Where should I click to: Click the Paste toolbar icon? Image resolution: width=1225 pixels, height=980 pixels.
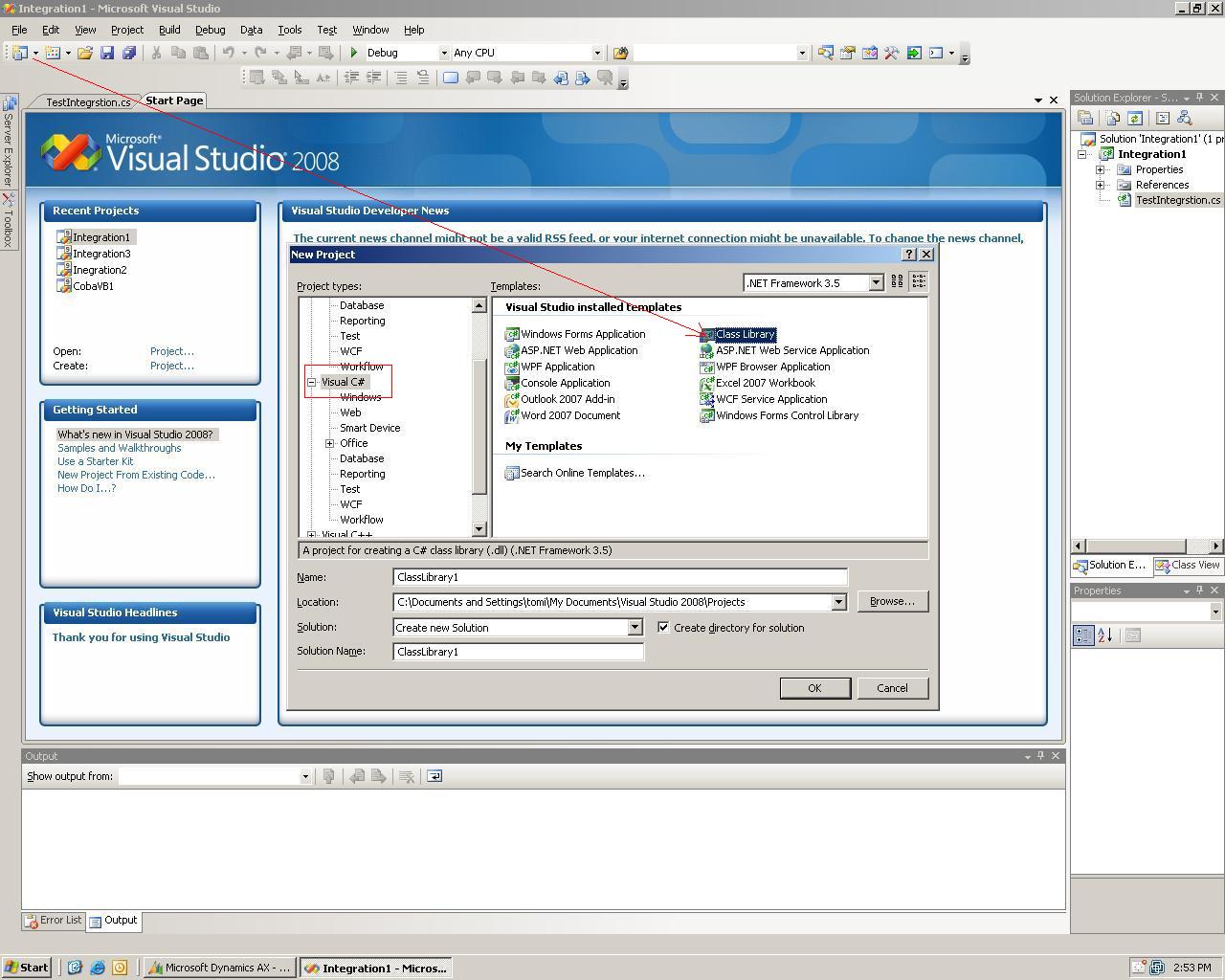click(200, 53)
